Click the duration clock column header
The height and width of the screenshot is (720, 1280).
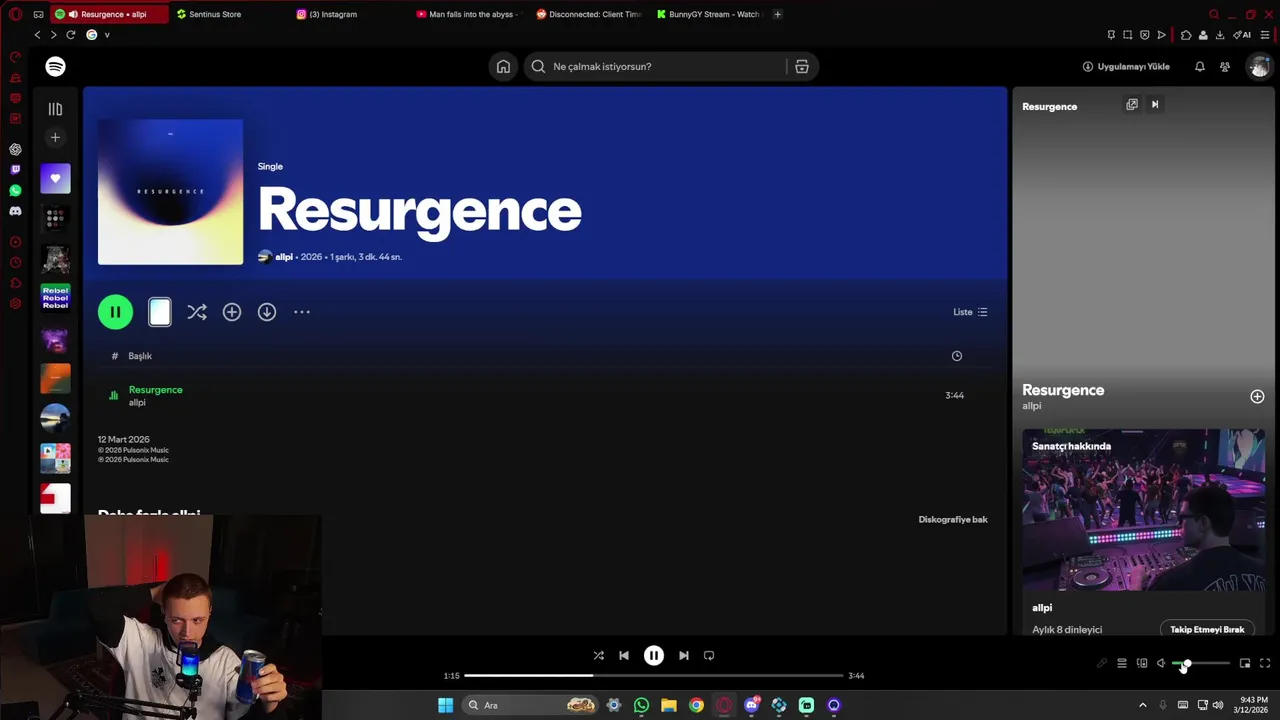point(957,356)
